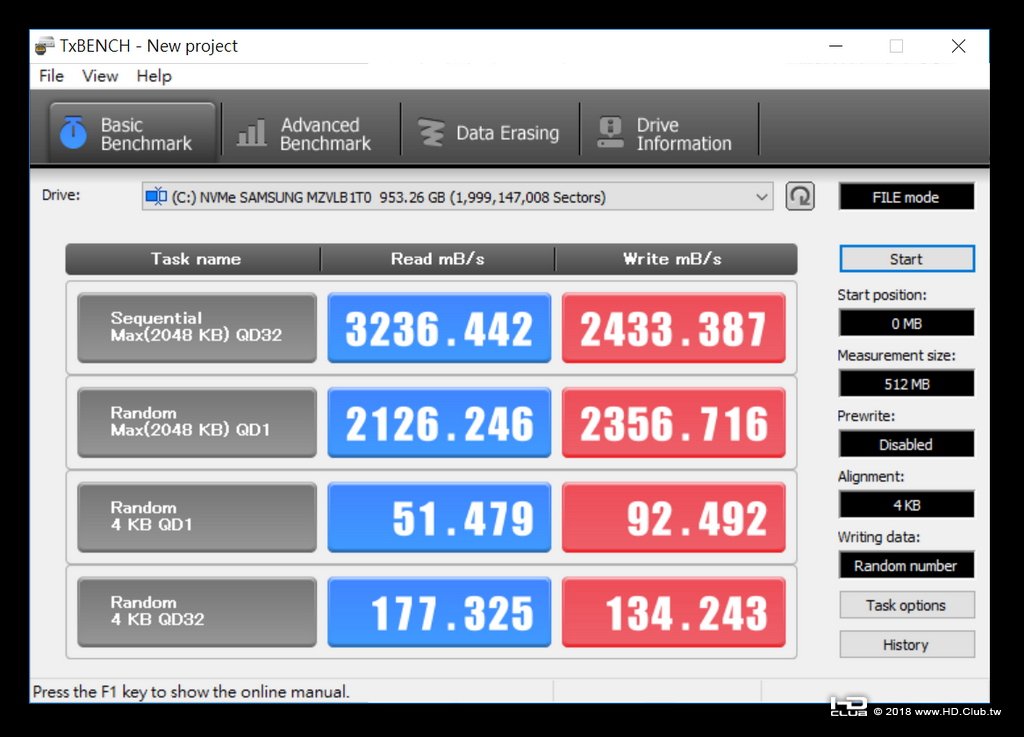This screenshot has width=1024, height=737.
Task: Expand the Drive dropdown arrow
Action: (x=761, y=197)
